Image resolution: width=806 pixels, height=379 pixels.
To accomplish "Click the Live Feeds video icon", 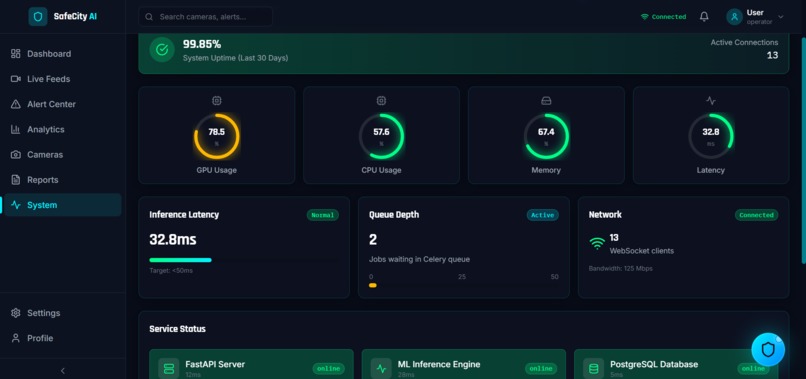I will pyautogui.click(x=15, y=79).
